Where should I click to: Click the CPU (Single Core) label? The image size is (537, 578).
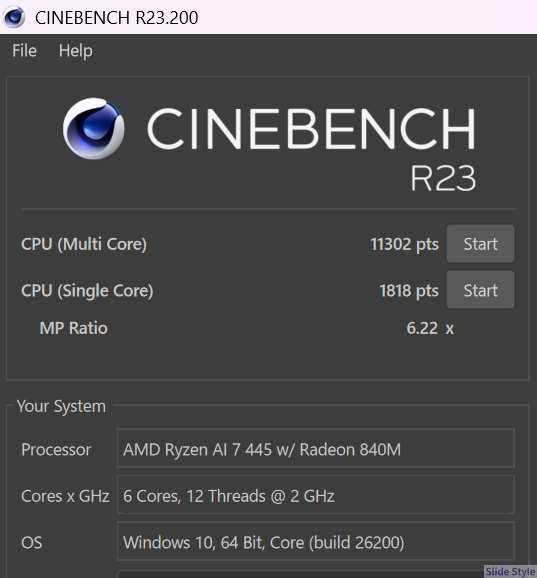[x=87, y=291]
